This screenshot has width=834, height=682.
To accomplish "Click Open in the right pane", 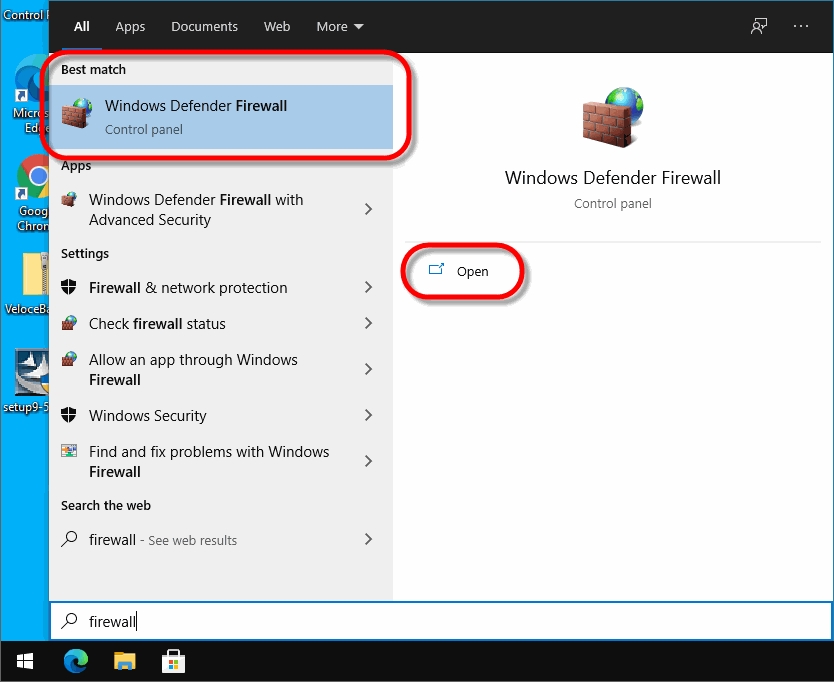I will point(472,271).
